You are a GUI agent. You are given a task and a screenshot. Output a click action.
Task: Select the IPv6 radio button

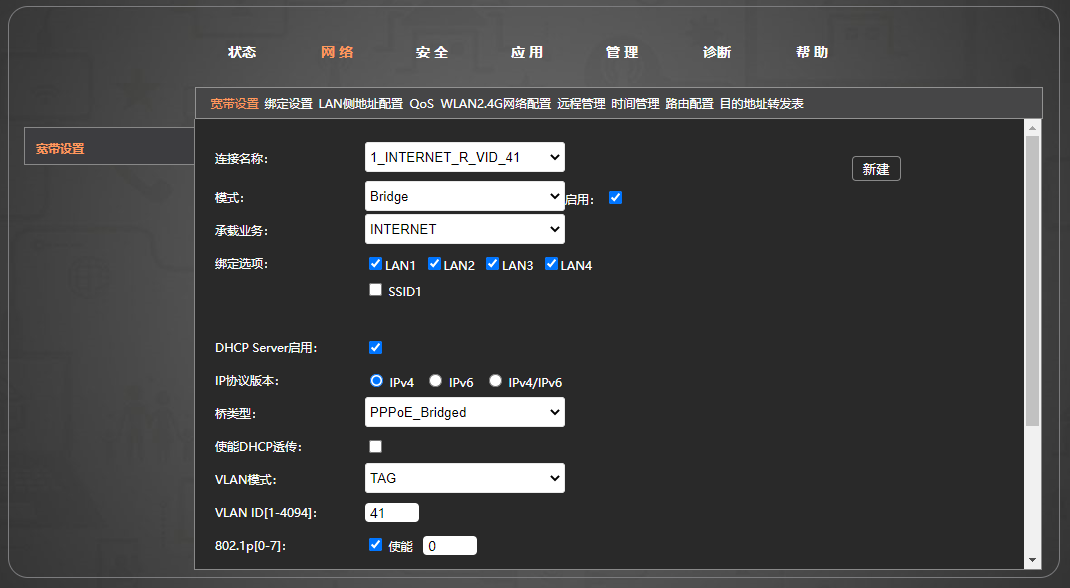[435, 380]
